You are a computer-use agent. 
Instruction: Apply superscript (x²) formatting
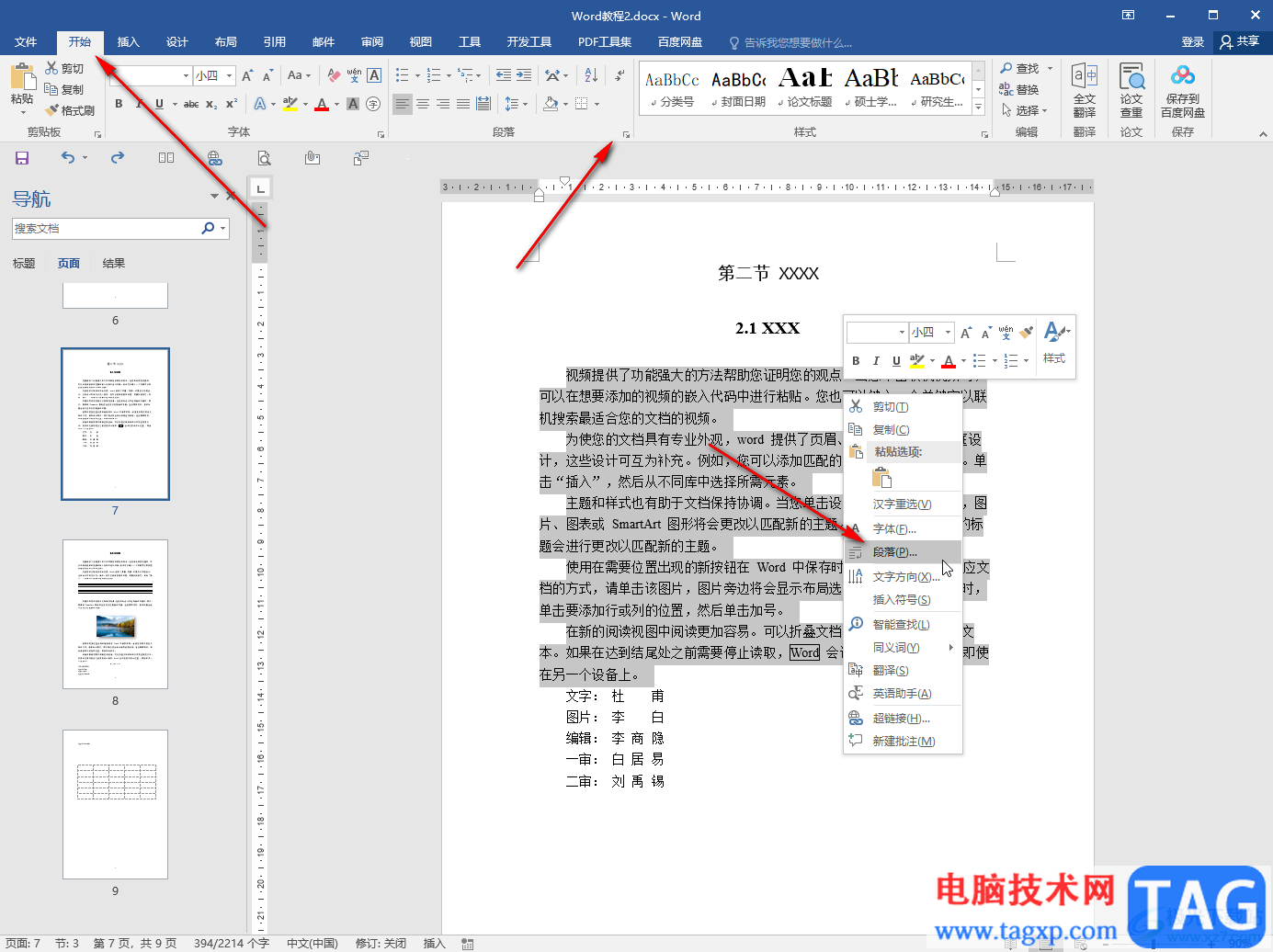[232, 104]
